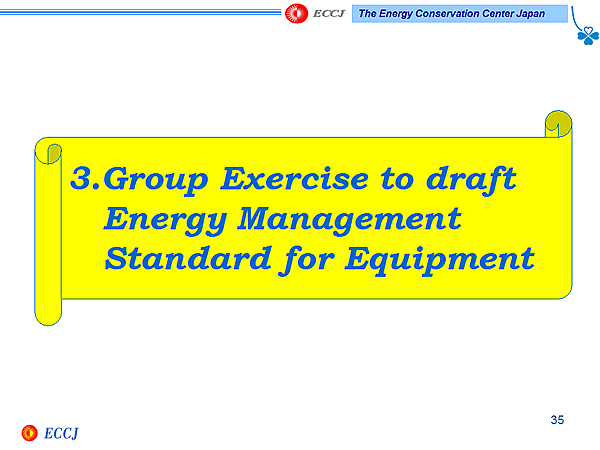600x450 pixels.
Task: Click the red ECCJ logo at bottom left
Action: [x=30, y=432]
